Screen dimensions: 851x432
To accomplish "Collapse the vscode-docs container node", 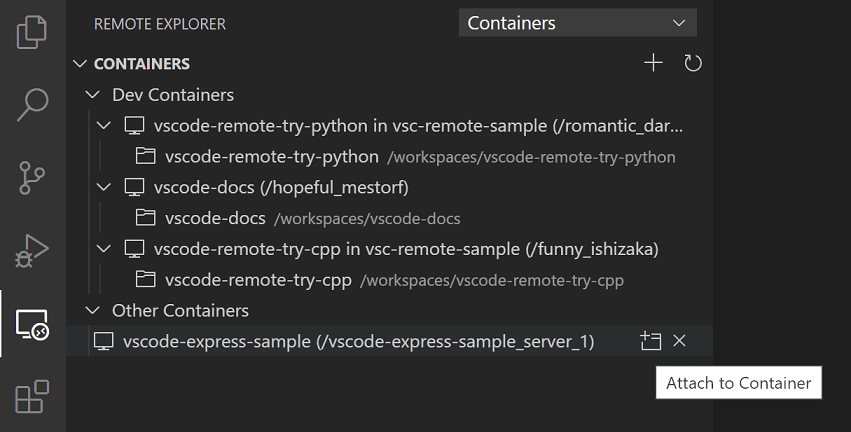I will click(104, 187).
